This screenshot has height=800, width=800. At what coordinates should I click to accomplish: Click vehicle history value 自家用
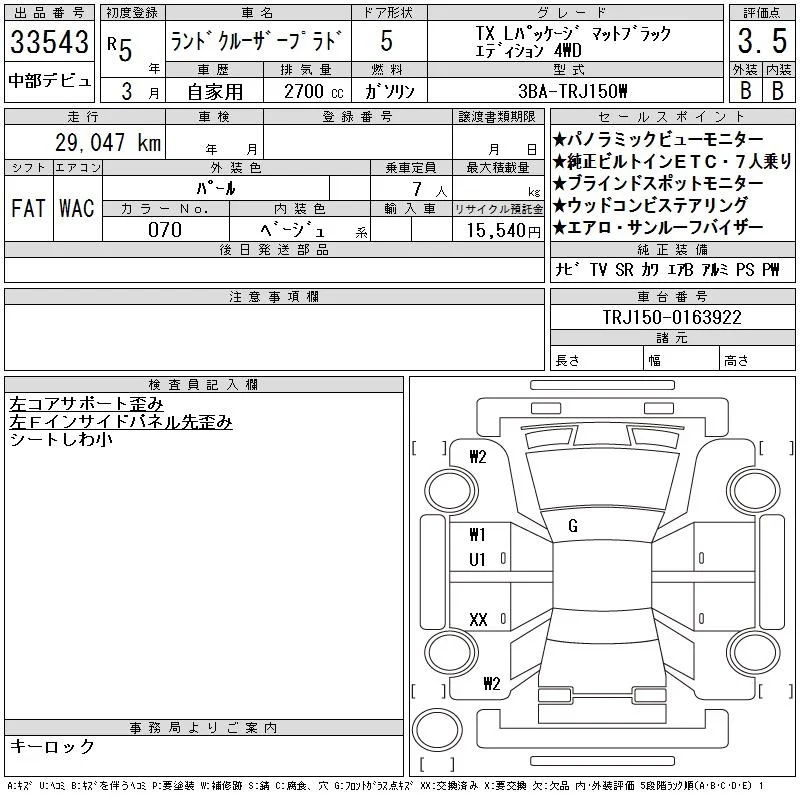(215, 92)
